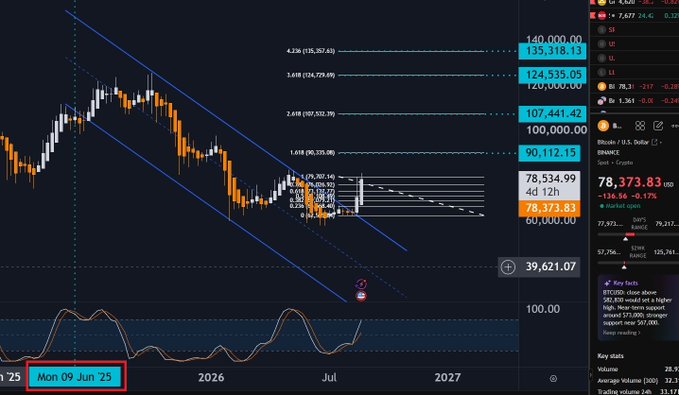The width and height of the screenshot is (679, 395).
Task: Click the 107,441.42 price label
Action: click(x=553, y=114)
